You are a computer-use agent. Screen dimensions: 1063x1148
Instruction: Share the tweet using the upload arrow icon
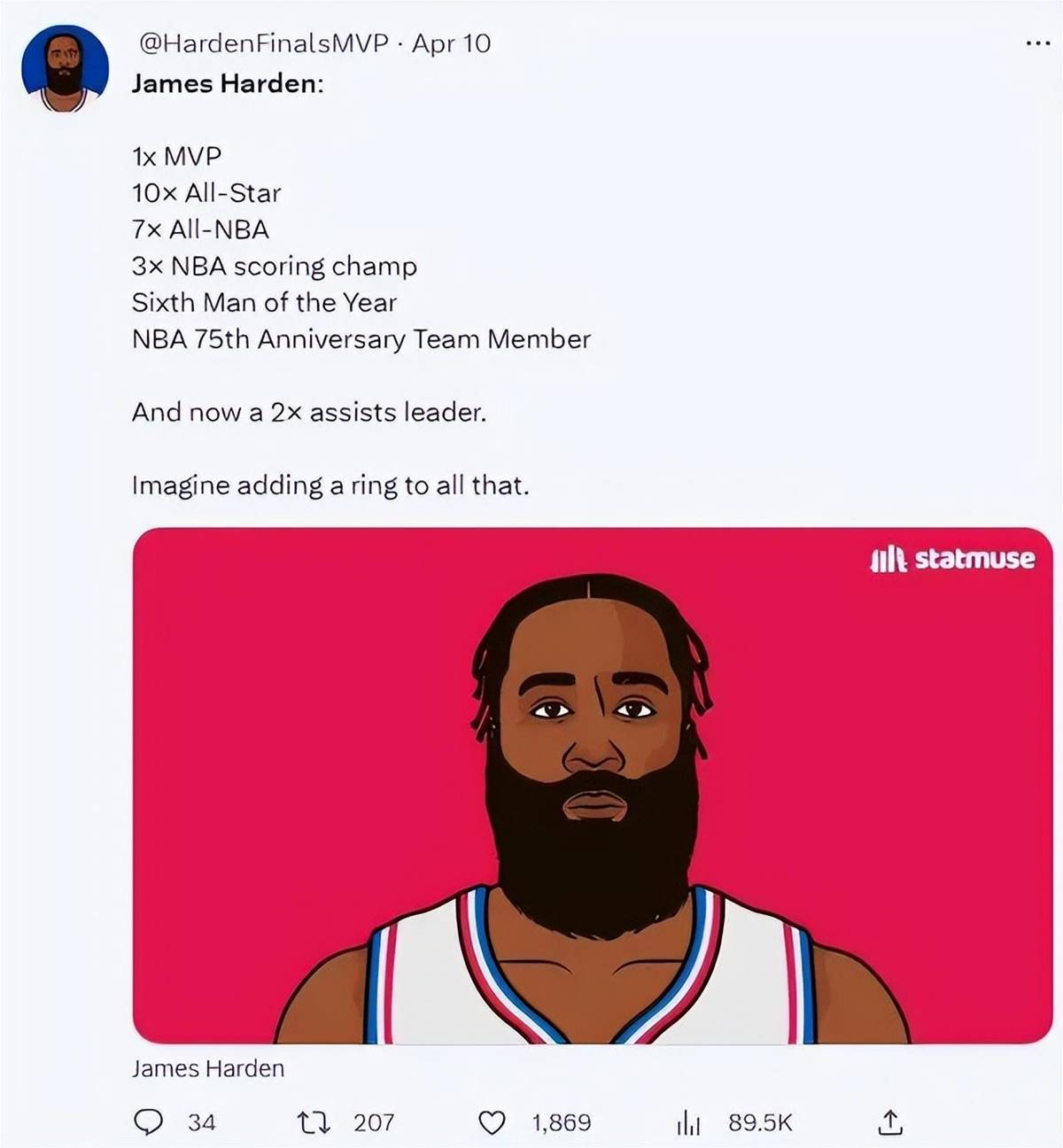click(x=889, y=1122)
